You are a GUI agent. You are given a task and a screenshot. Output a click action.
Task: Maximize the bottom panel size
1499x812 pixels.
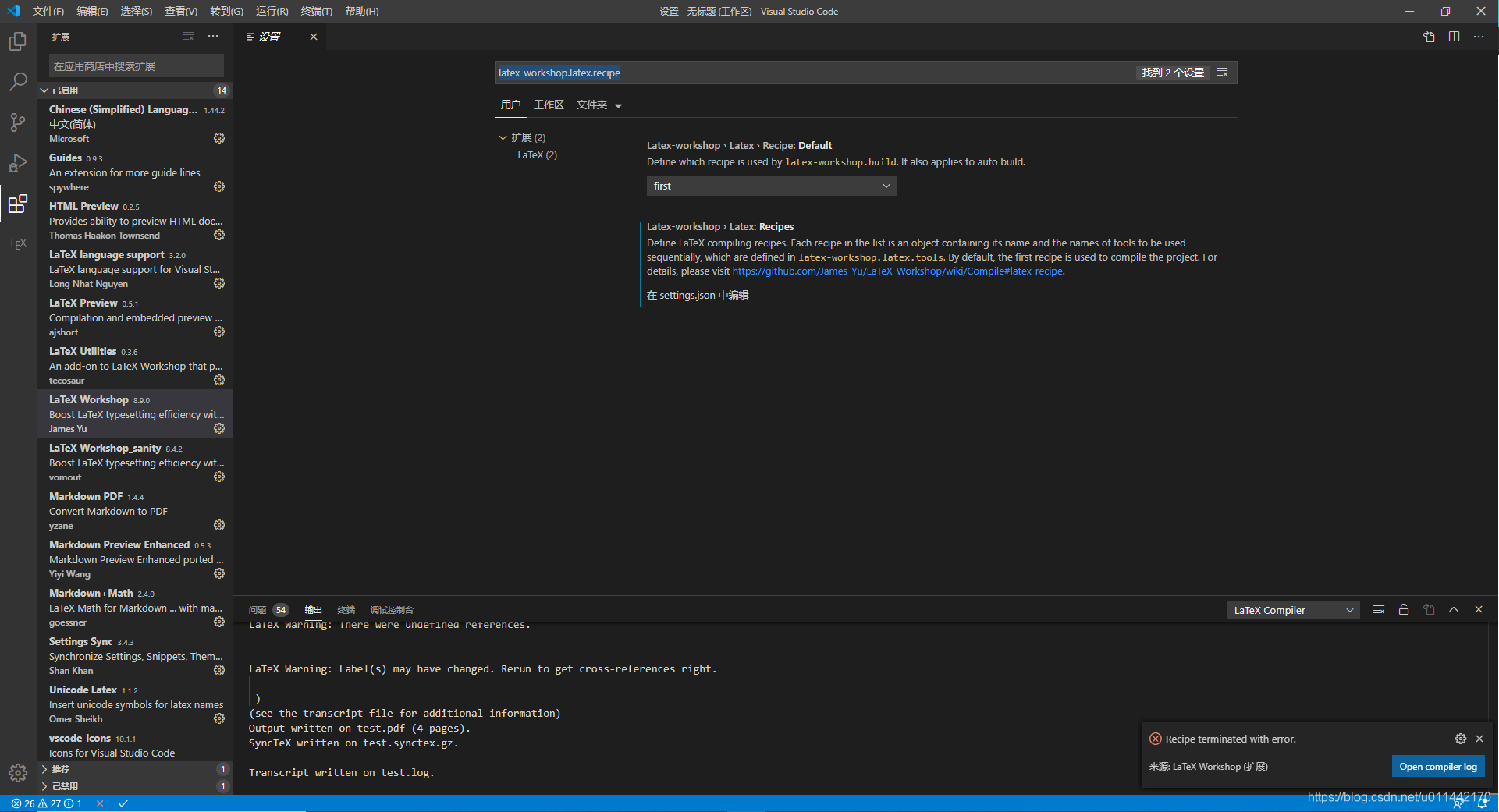1454,610
